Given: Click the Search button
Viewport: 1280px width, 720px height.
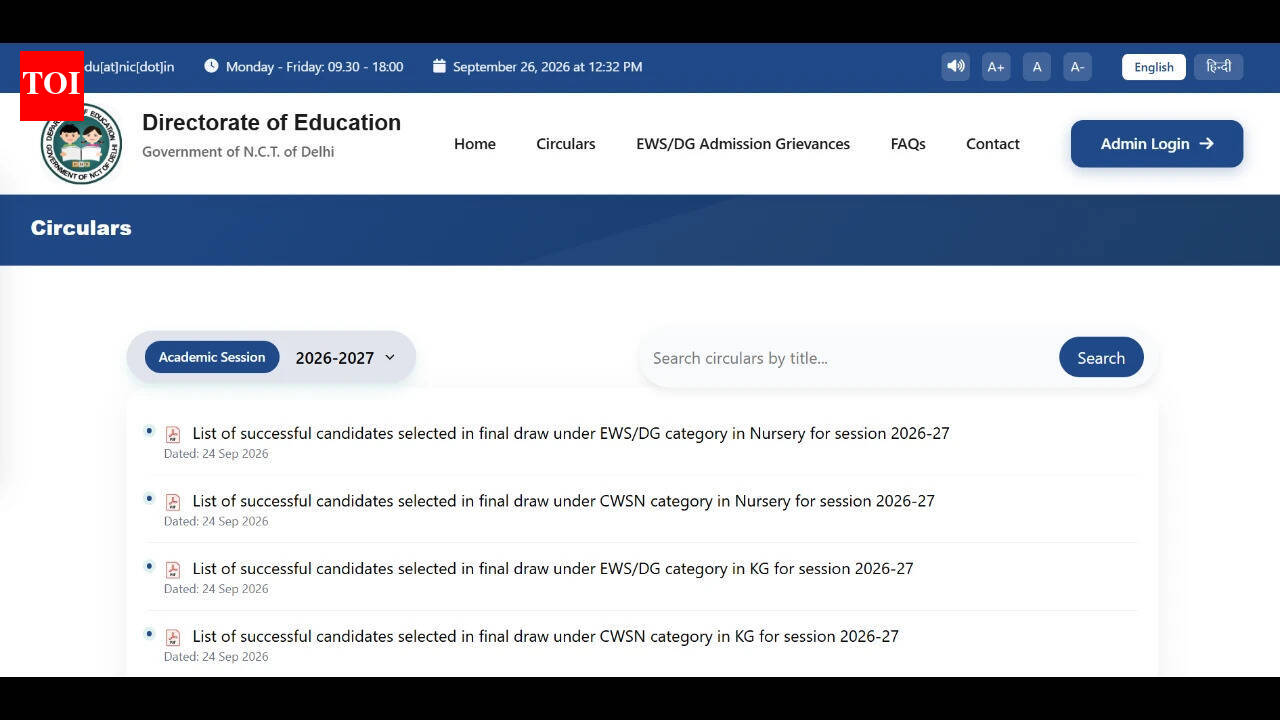Looking at the screenshot, I should coord(1101,357).
